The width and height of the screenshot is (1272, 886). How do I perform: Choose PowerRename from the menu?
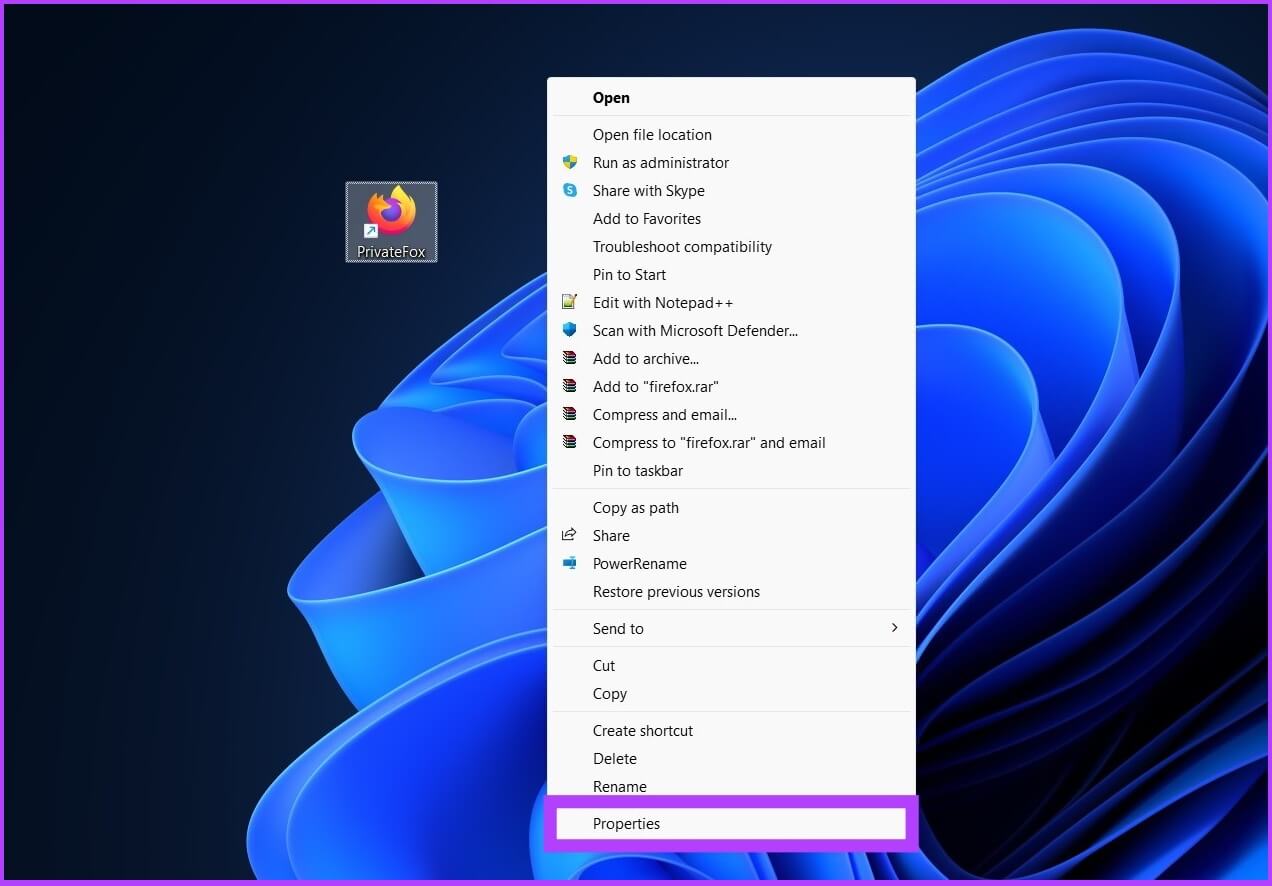pyautogui.click(x=731, y=563)
